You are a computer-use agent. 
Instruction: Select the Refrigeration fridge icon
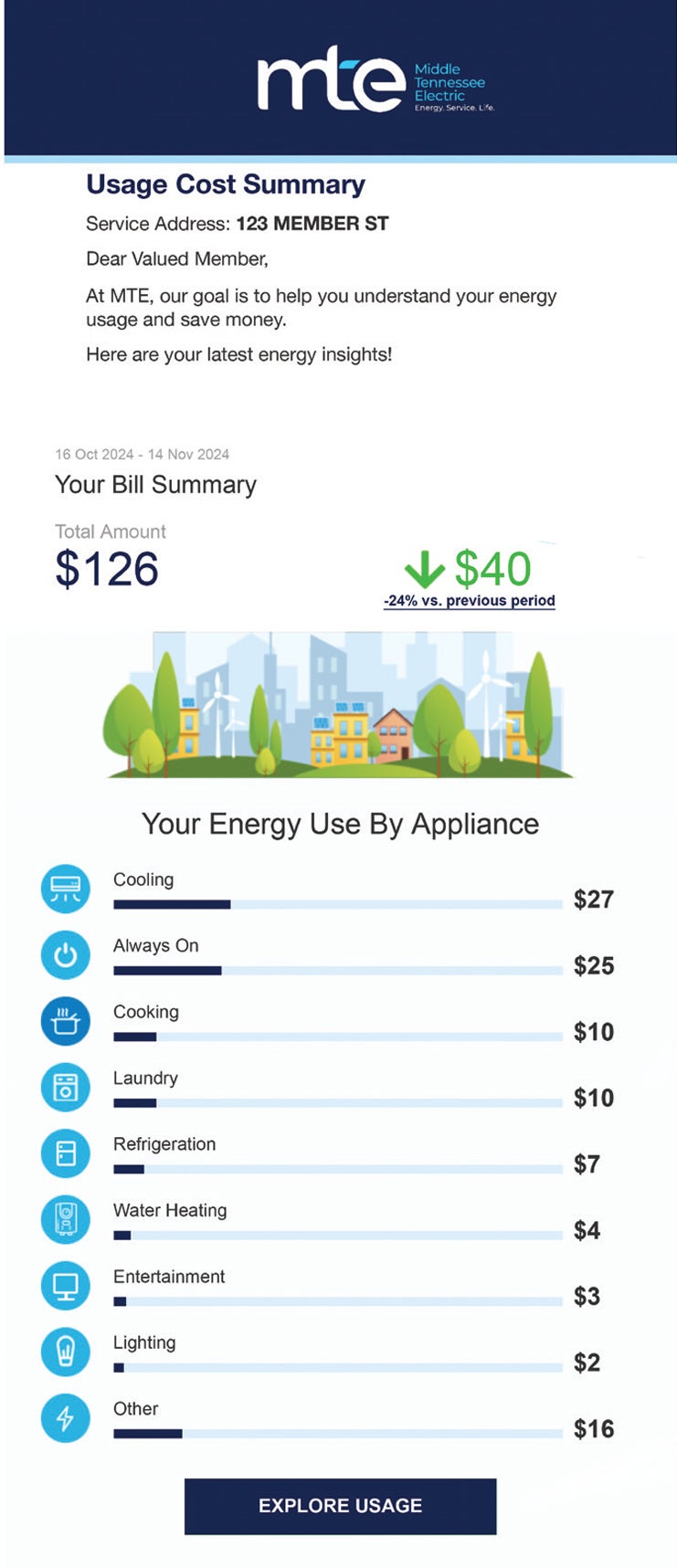point(66,1153)
